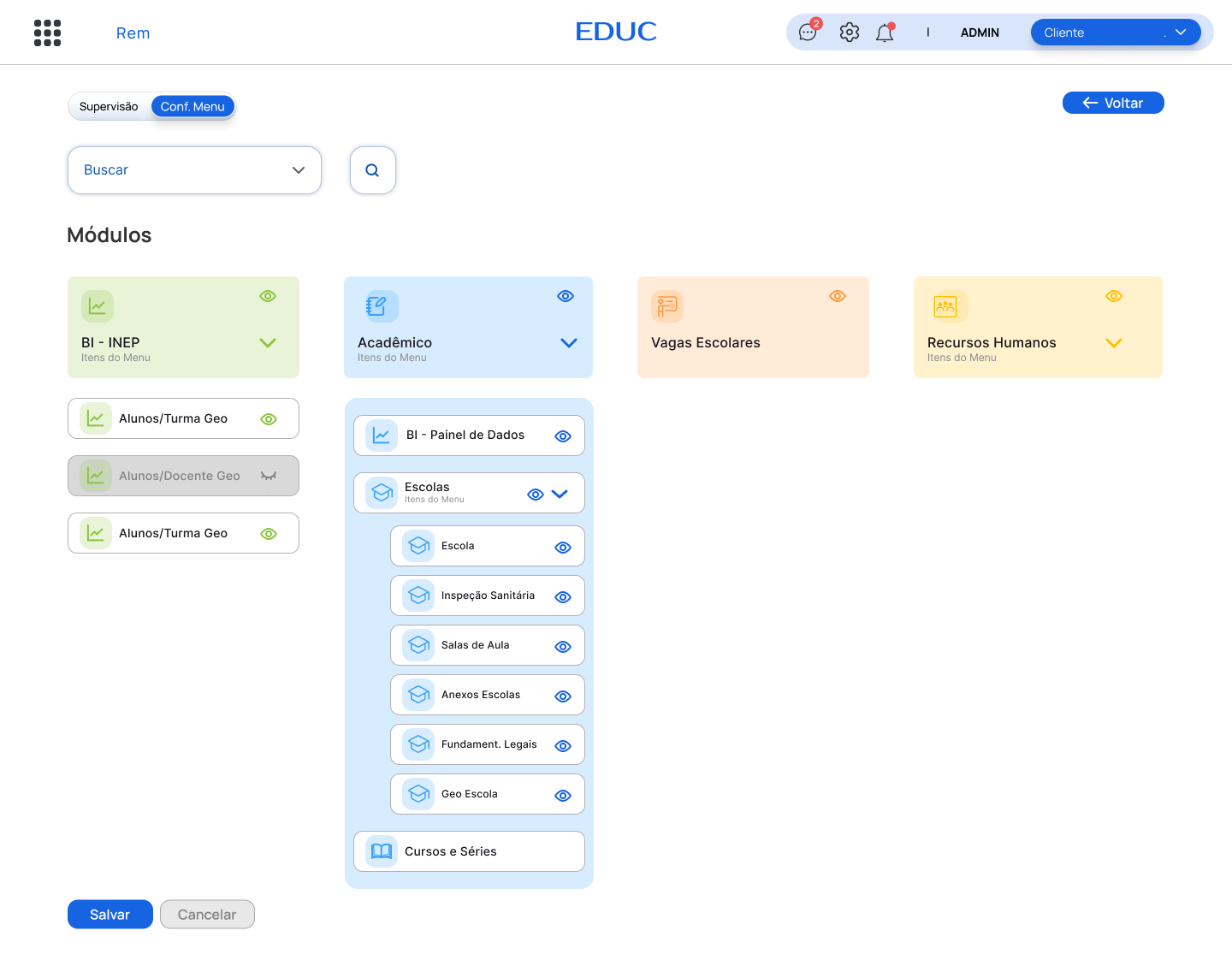The height and width of the screenshot is (966, 1232).
Task: Collapse the Acadêmico module item list
Action: (568, 342)
